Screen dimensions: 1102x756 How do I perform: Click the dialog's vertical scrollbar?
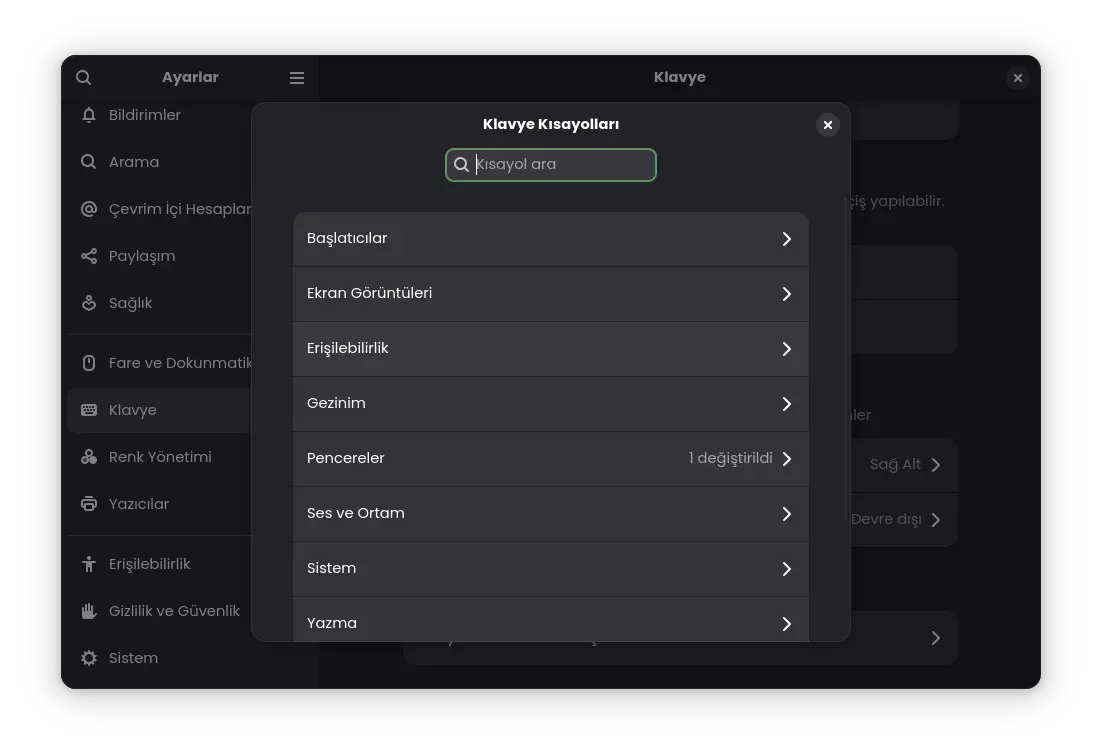(x=845, y=358)
